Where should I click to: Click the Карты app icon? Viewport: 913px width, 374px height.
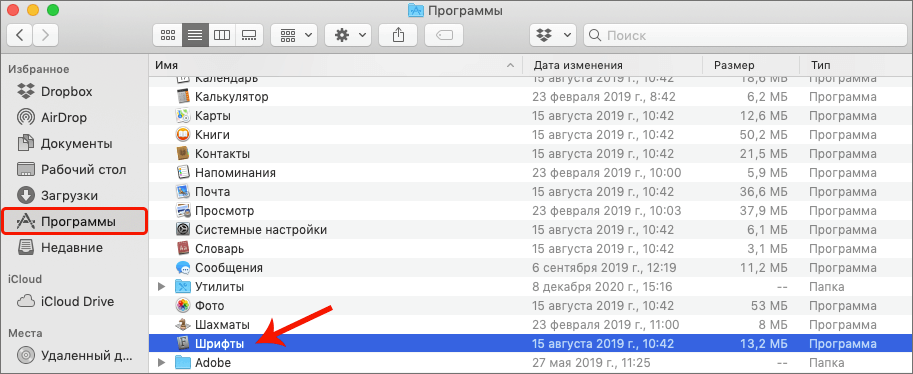(183, 115)
